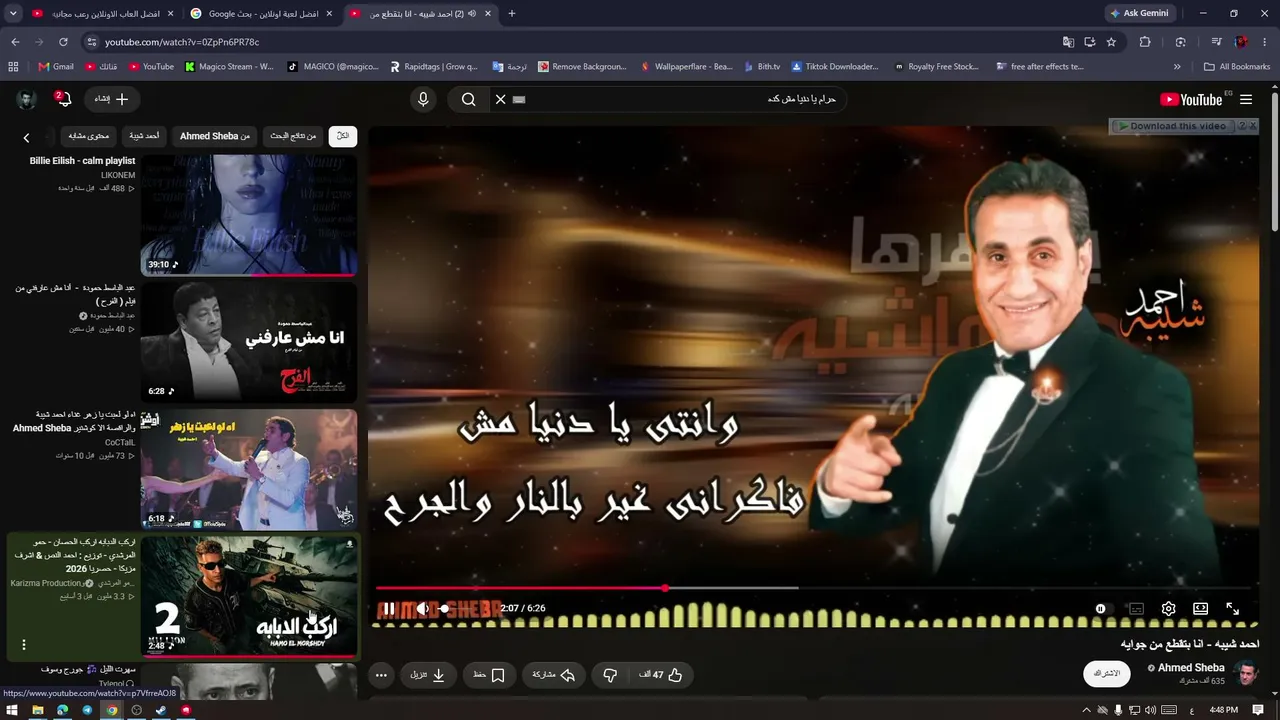Open the إنشاء create button
This screenshot has height=720, width=1280.
pos(112,99)
